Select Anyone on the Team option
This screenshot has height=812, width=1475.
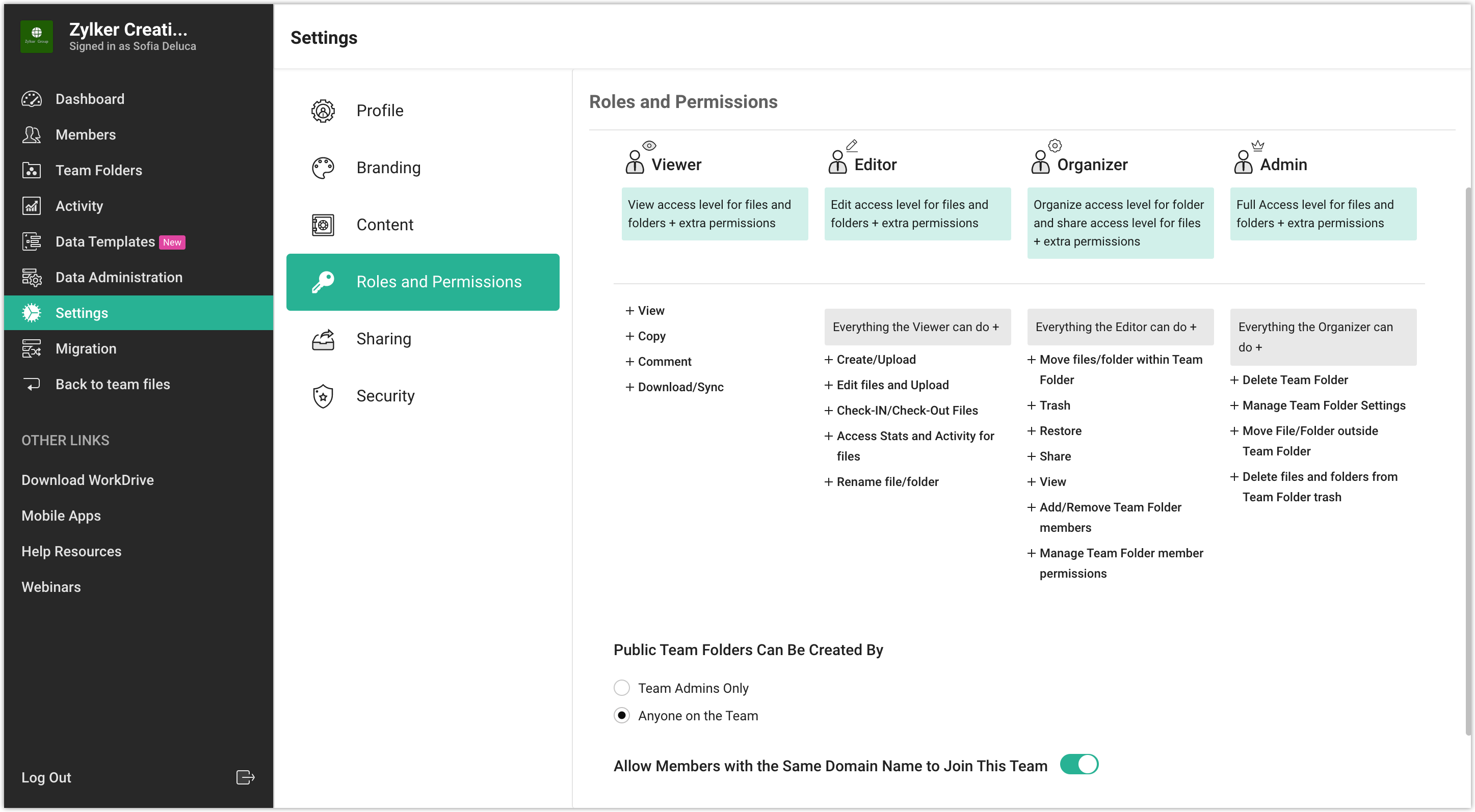[x=622, y=715]
